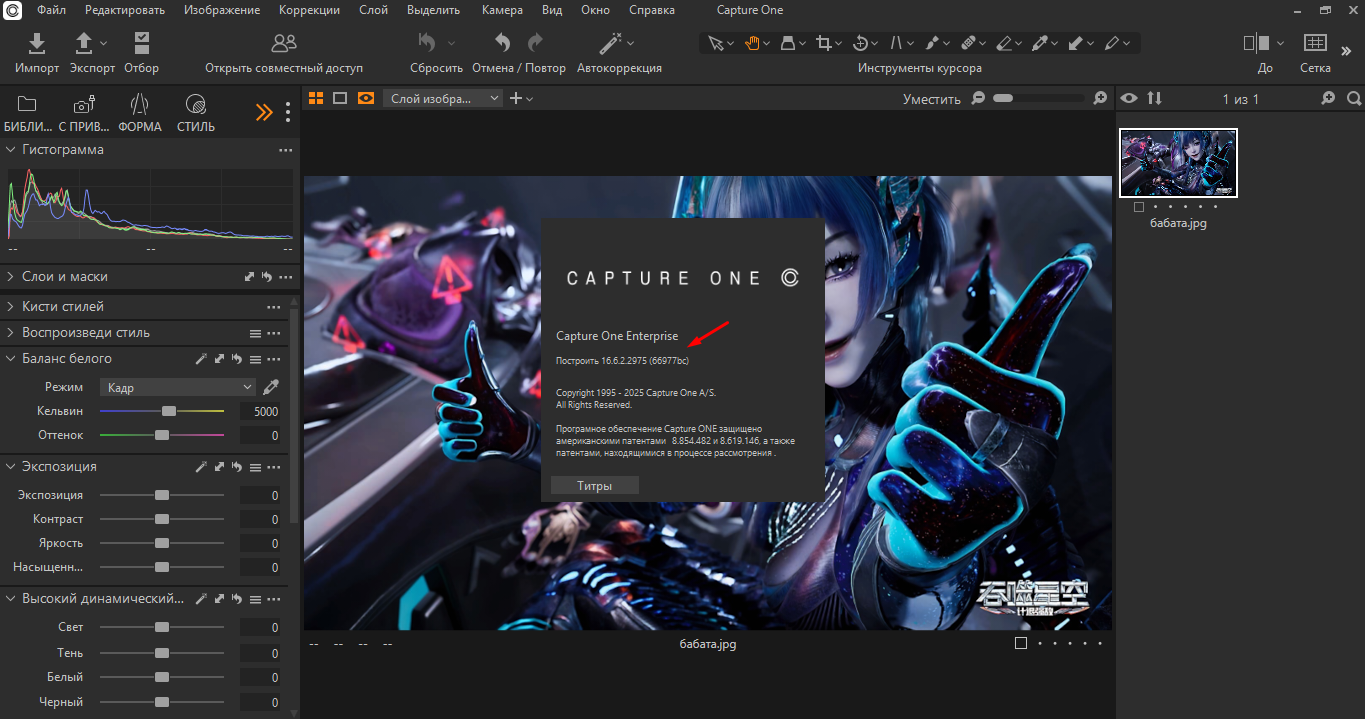This screenshot has height=719, width=1365.
Task: Toggle multi-view viewer mode icon
Action: 316,98
